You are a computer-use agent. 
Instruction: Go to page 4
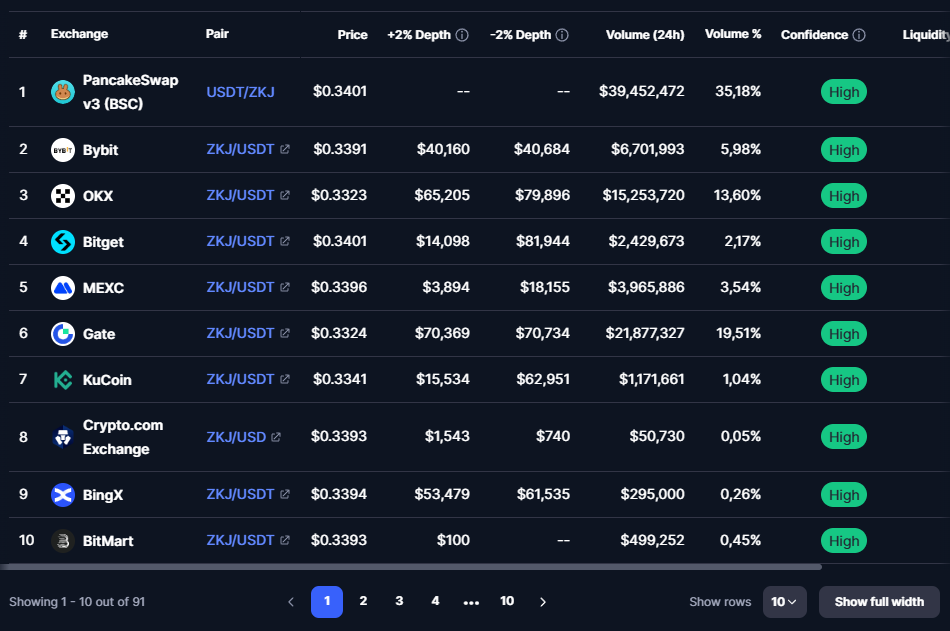pos(435,601)
